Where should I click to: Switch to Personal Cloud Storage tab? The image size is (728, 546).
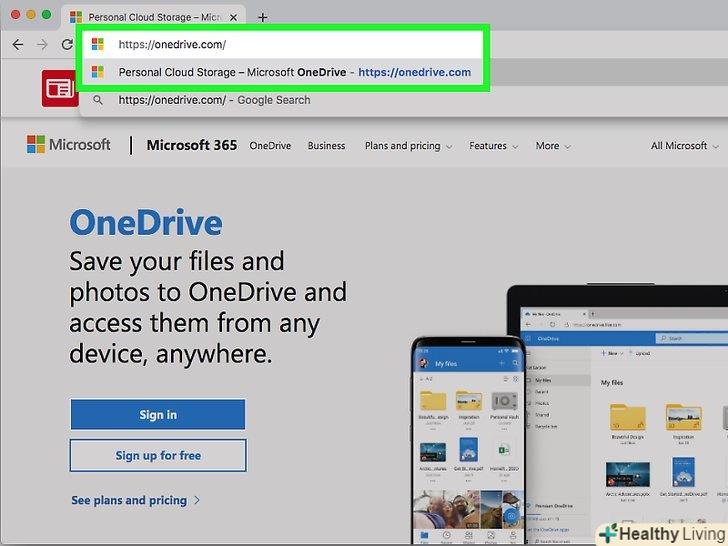[155, 17]
